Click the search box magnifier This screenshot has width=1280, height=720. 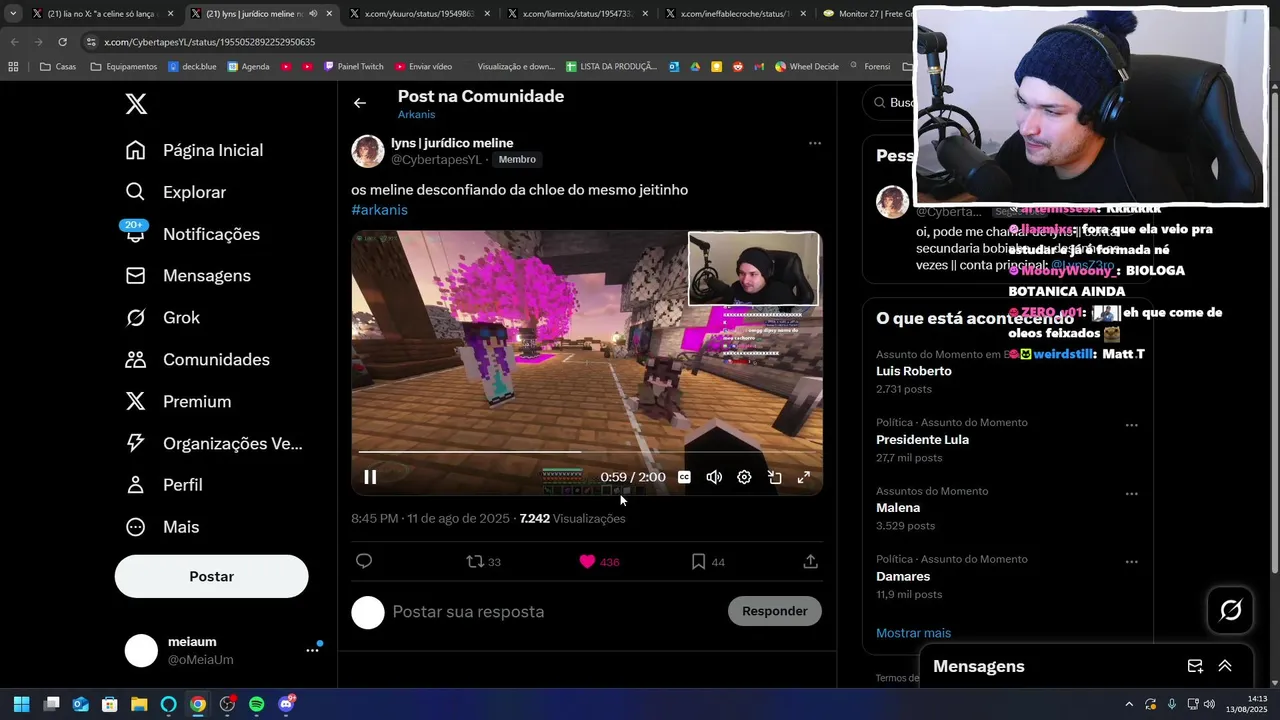pos(879,102)
